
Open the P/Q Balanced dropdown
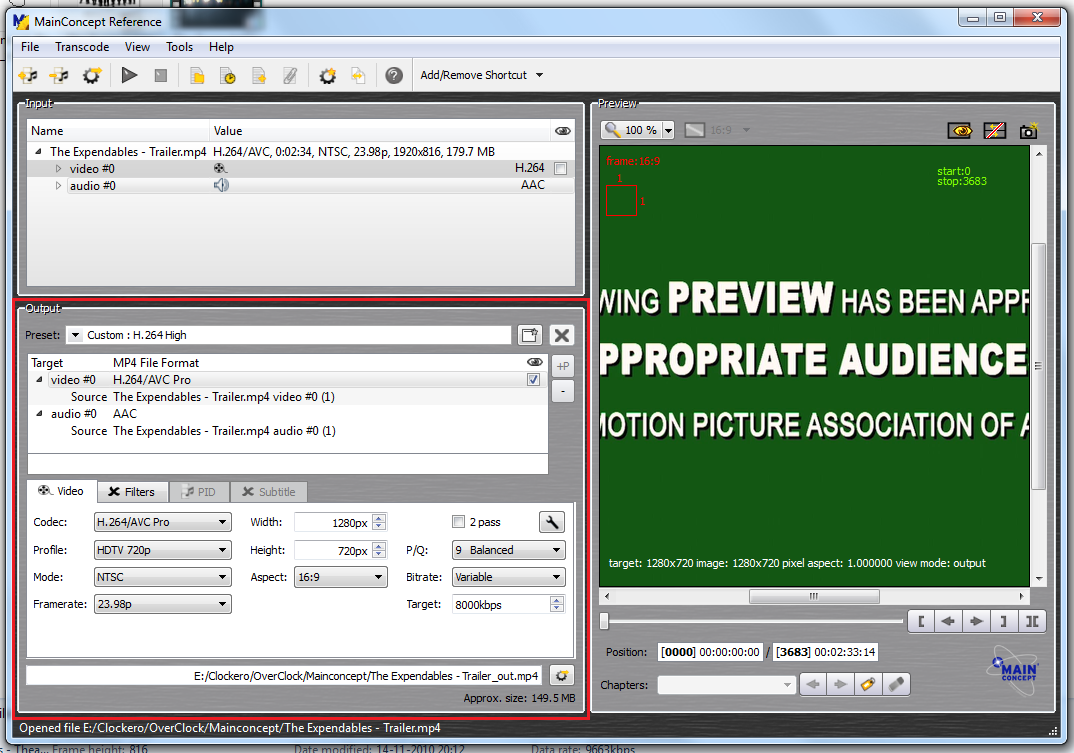[508, 550]
